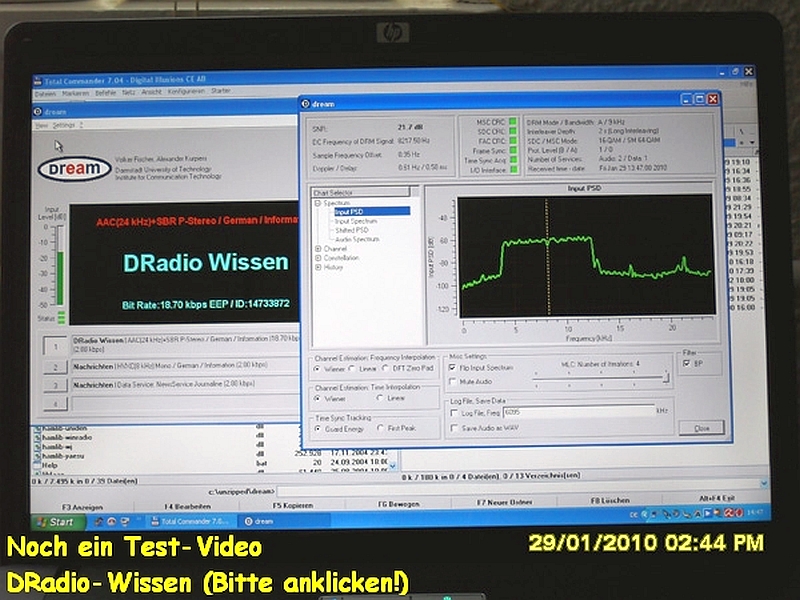Image resolution: width=800 pixels, height=600 pixels.
Task: Select Input Spectrum chart
Action: 356,221
